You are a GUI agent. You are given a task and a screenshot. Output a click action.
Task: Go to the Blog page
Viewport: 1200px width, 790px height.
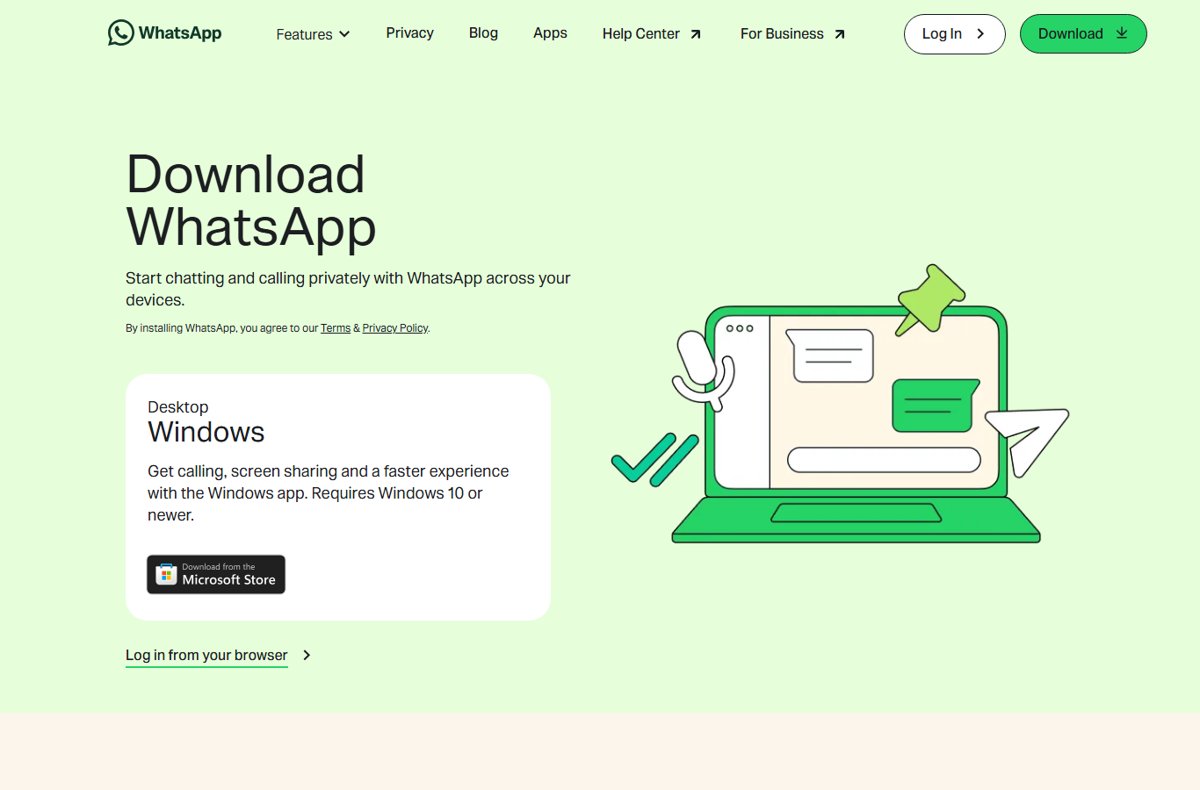483,33
